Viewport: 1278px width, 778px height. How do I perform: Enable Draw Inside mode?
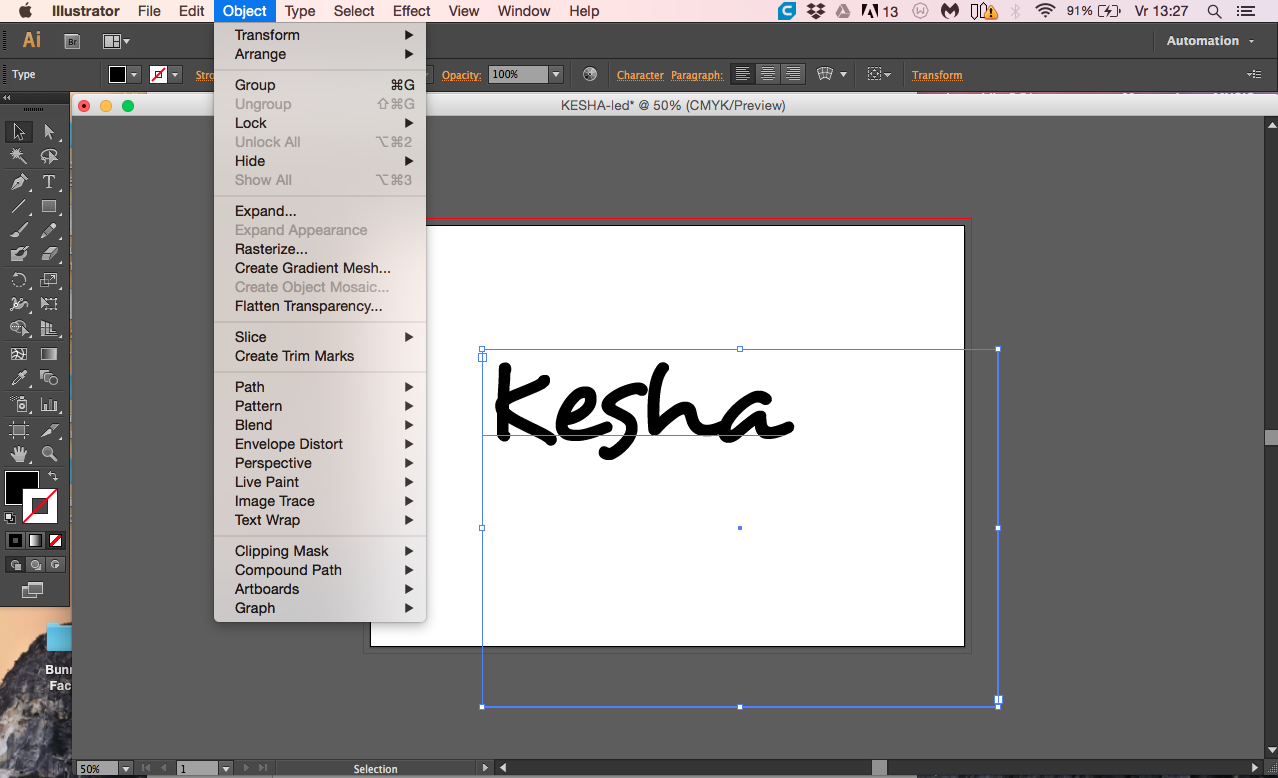point(55,565)
